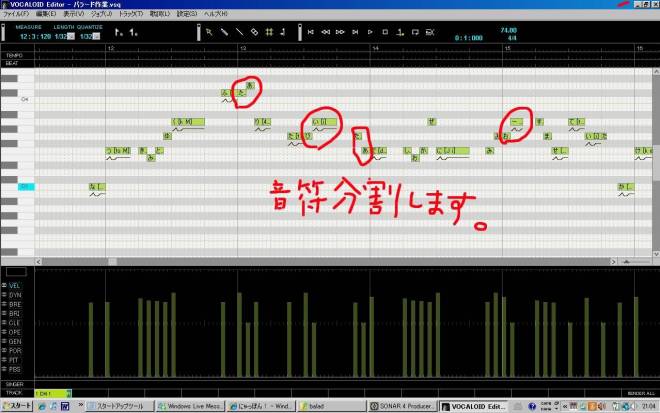The width and height of the screenshot is (660, 413).
Task: Click the horizontal scrollbar thumb
Action: [112, 262]
